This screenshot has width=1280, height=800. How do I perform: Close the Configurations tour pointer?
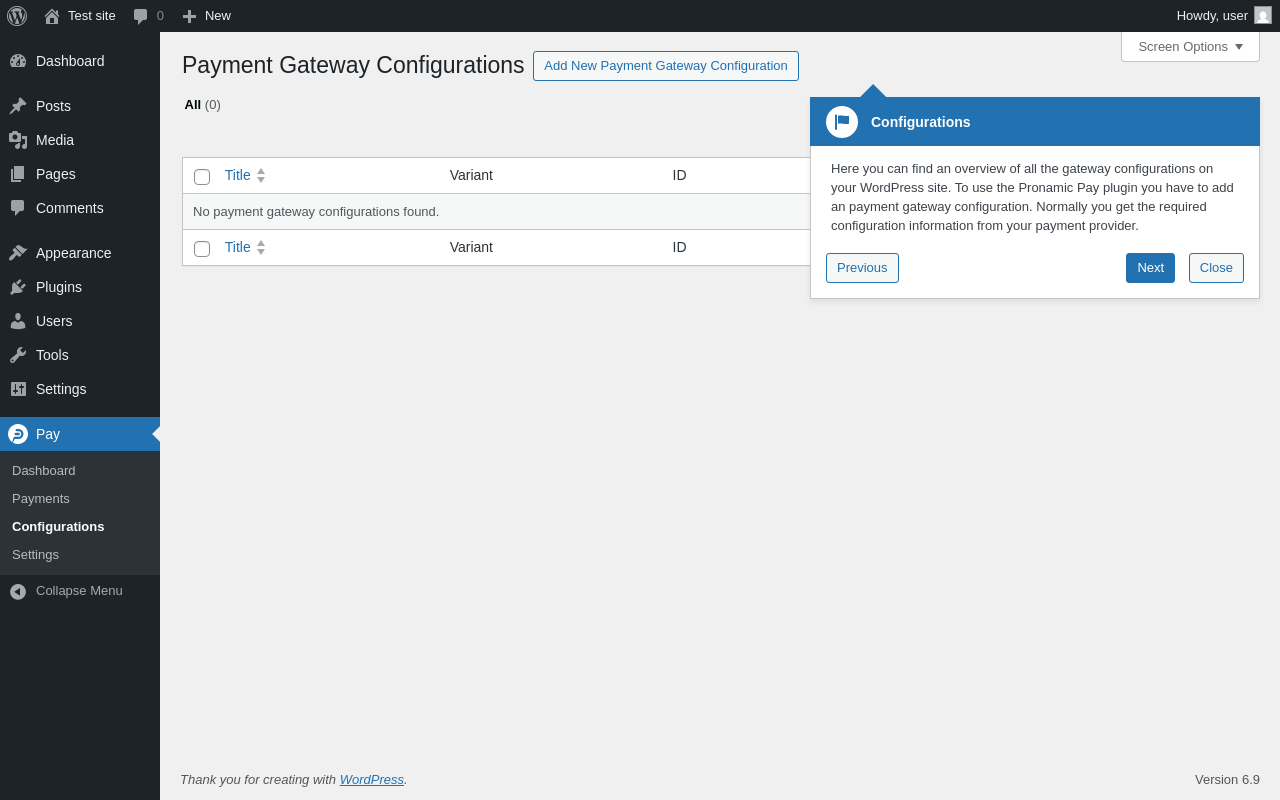point(1216,268)
